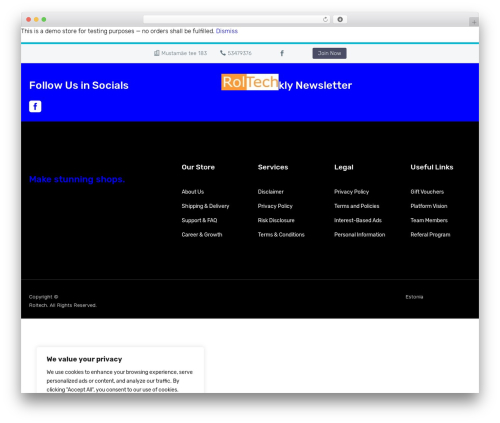The width and height of the screenshot is (500, 423).
Task: Open Personal Information link
Action: pyautogui.click(x=359, y=235)
